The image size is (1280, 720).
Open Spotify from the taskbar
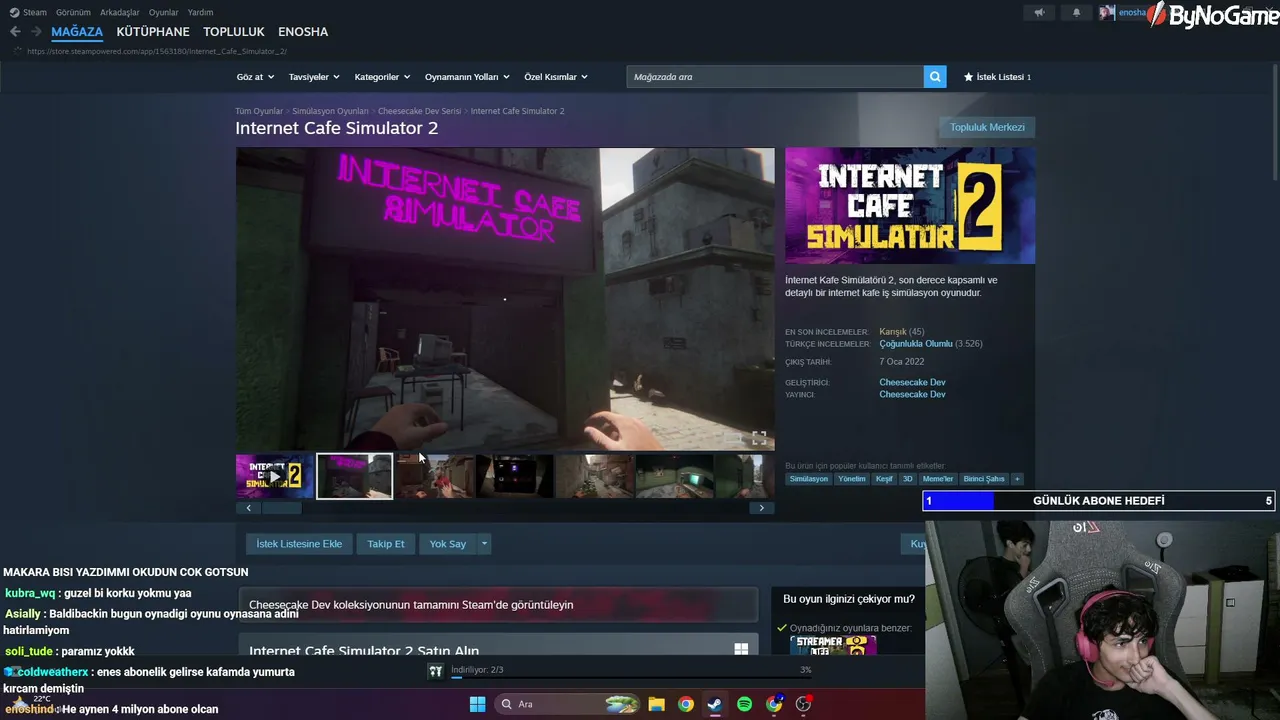click(744, 704)
